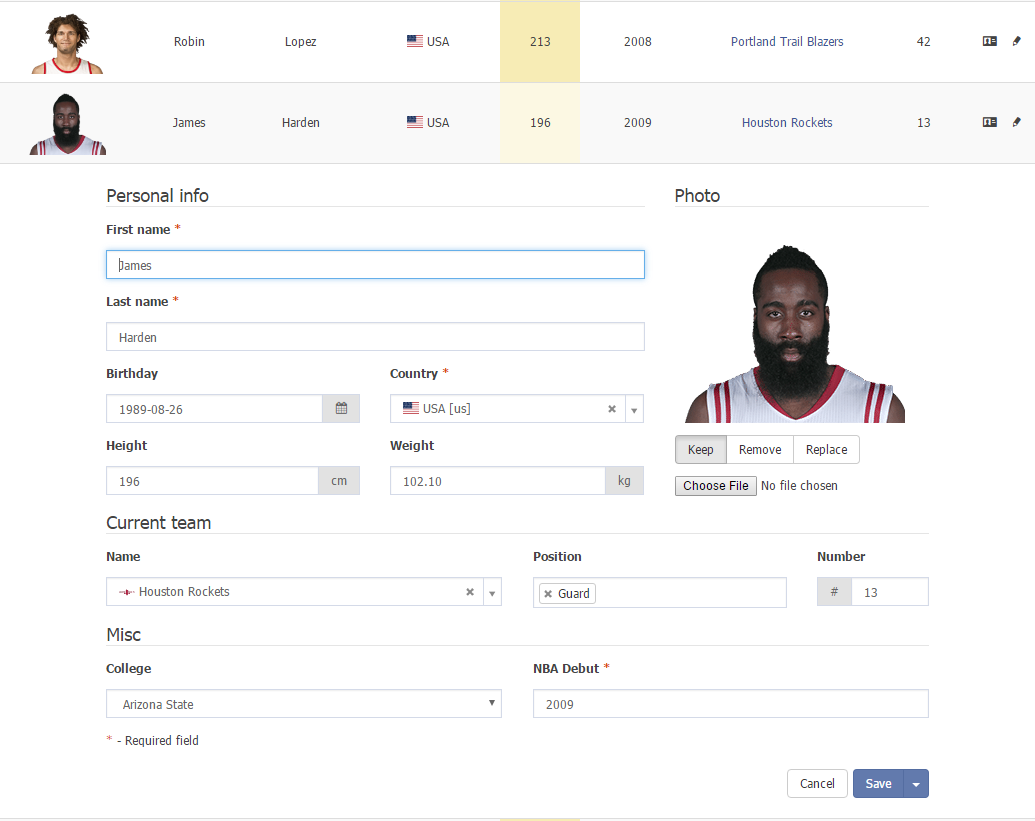This screenshot has width=1035, height=821.
Task: Open James Harden's view card icon
Action: [989, 123]
